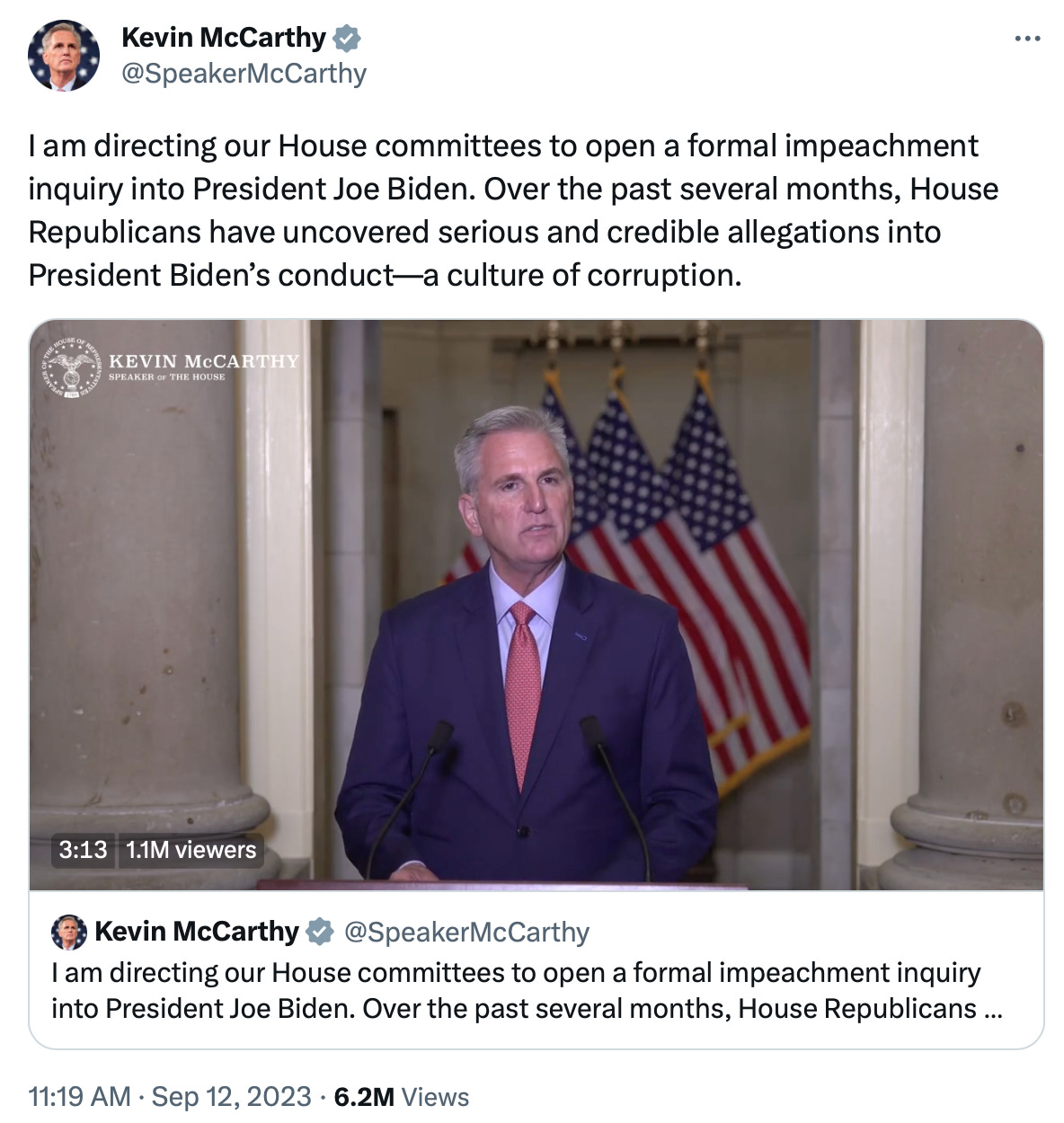Click the @SpeakerMcCarthy handle in quoted tweet
Image resolution: width=1064 pixels, height=1123 pixels.
pyautogui.click(x=466, y=933)
